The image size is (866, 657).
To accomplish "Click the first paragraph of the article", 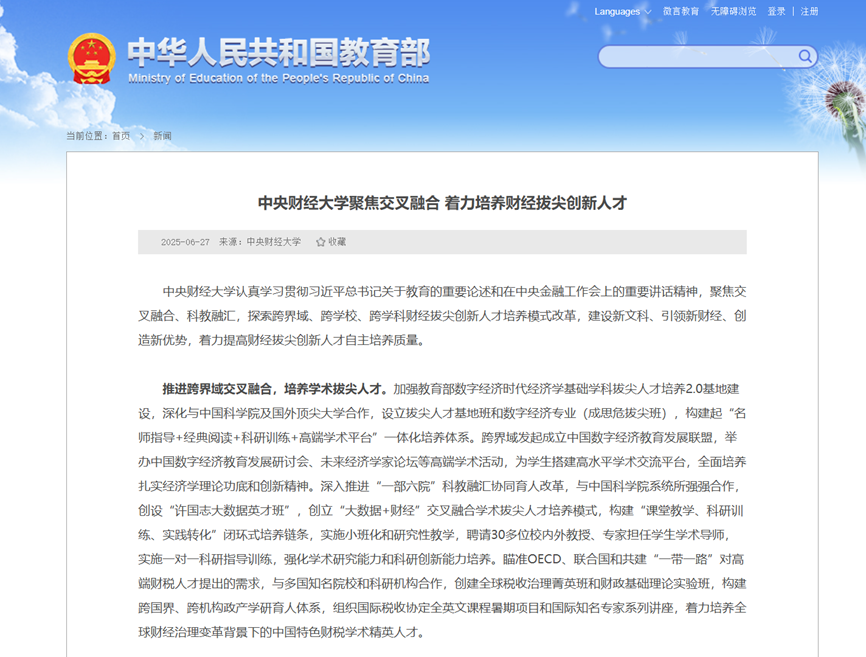I will click(442, 315).
